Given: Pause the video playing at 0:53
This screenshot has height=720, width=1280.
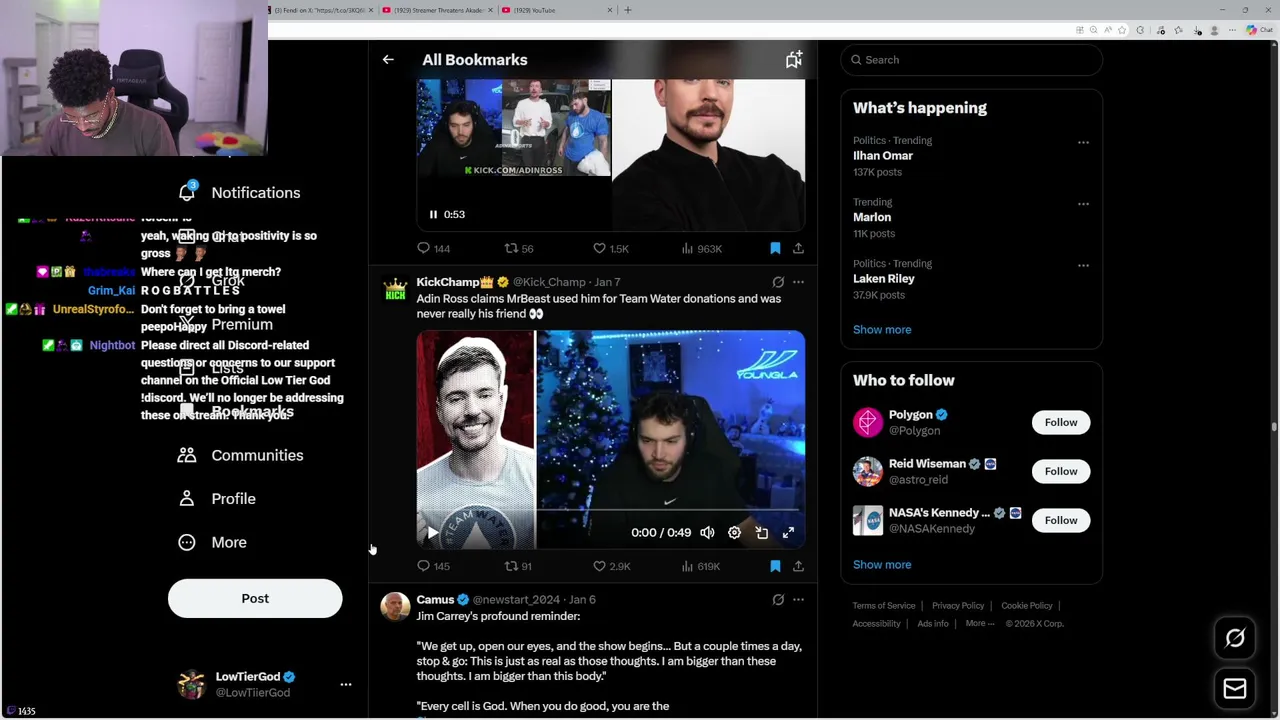Looking at the screenshot, I should (x=433, y=214).
